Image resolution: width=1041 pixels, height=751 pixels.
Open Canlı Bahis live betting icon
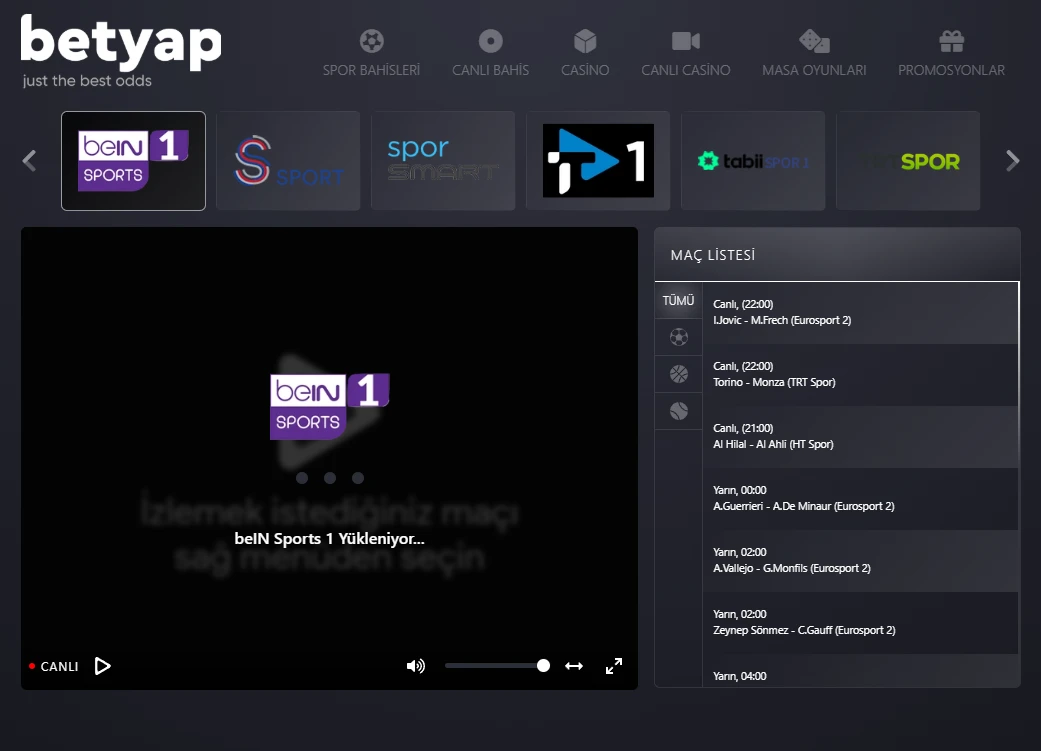tap(491, 41)
